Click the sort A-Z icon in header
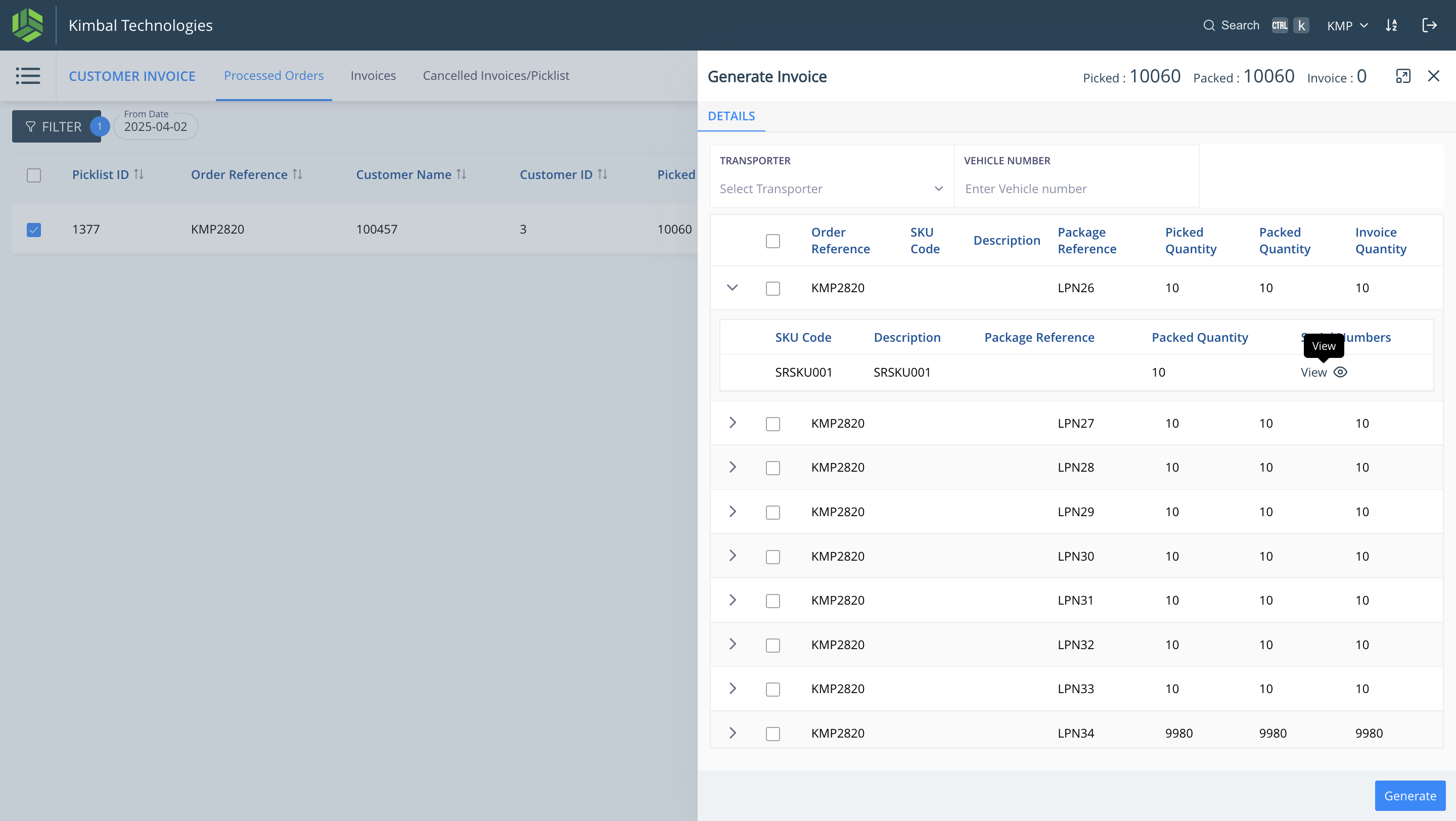This screenshot has height=821, width=1456. 1391,25
